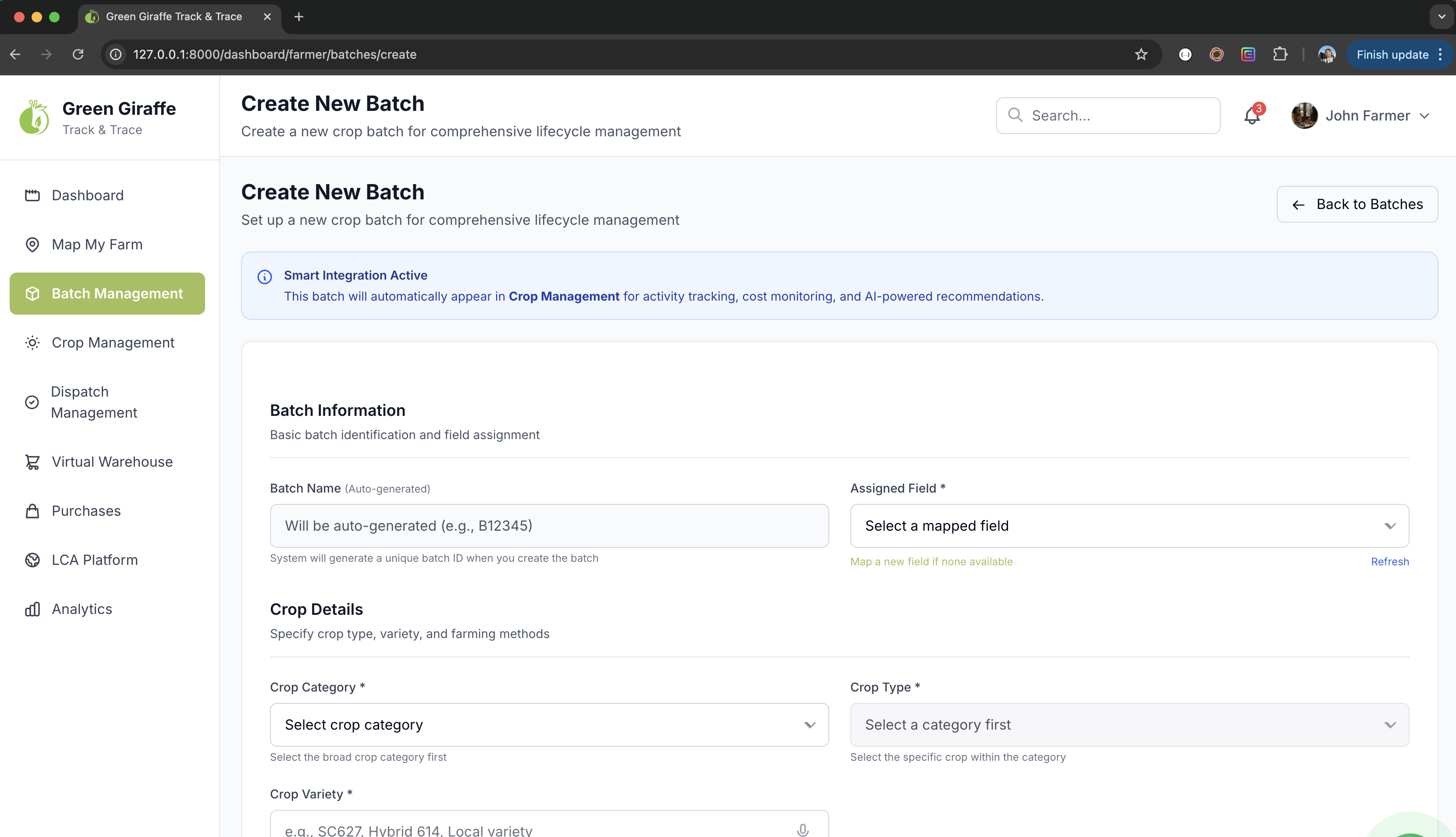1456x837 pixels.
Task: Go Back to Batches
Action: tap(1357, 204)
